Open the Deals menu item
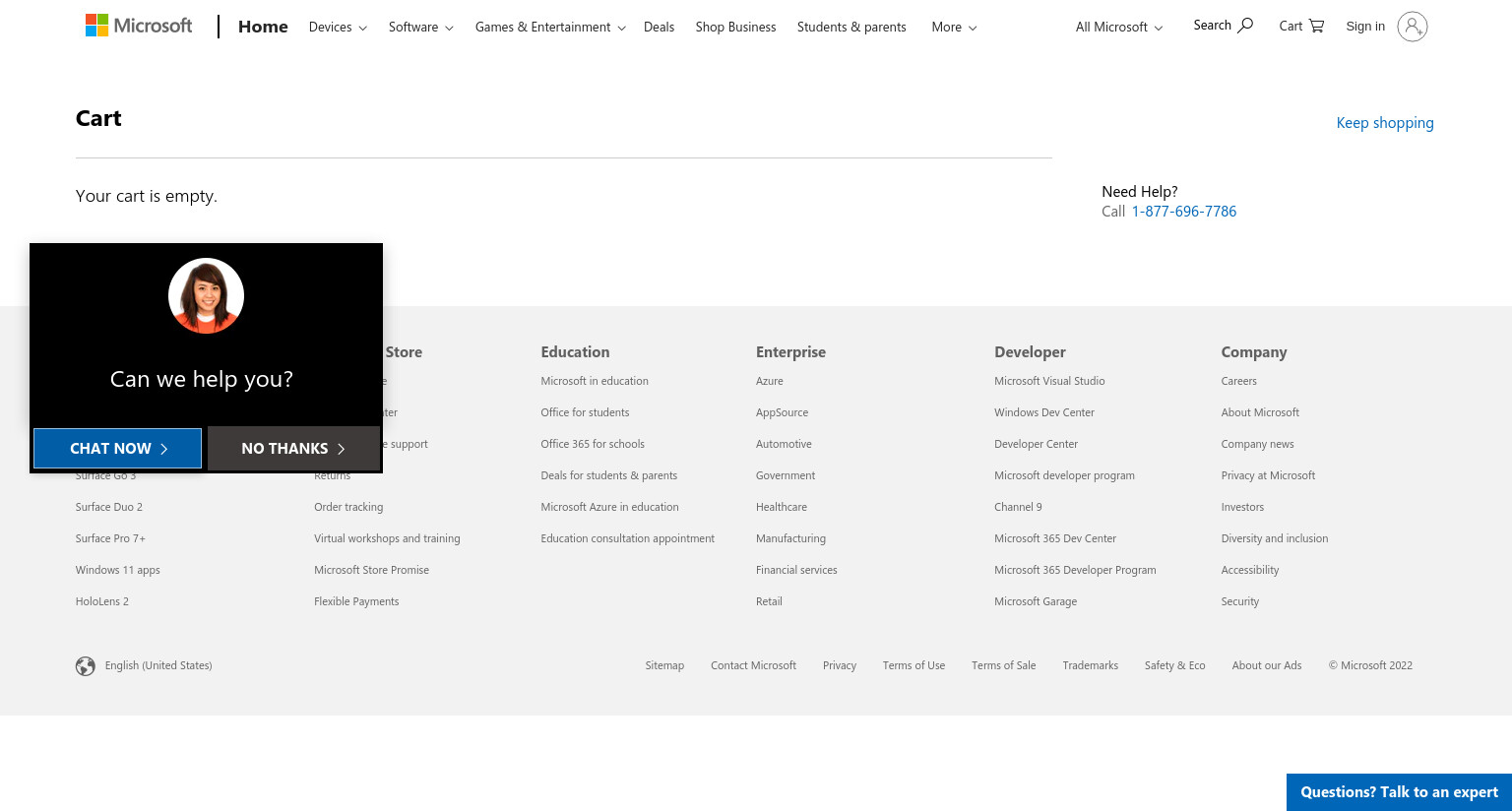 pos(659,27)
